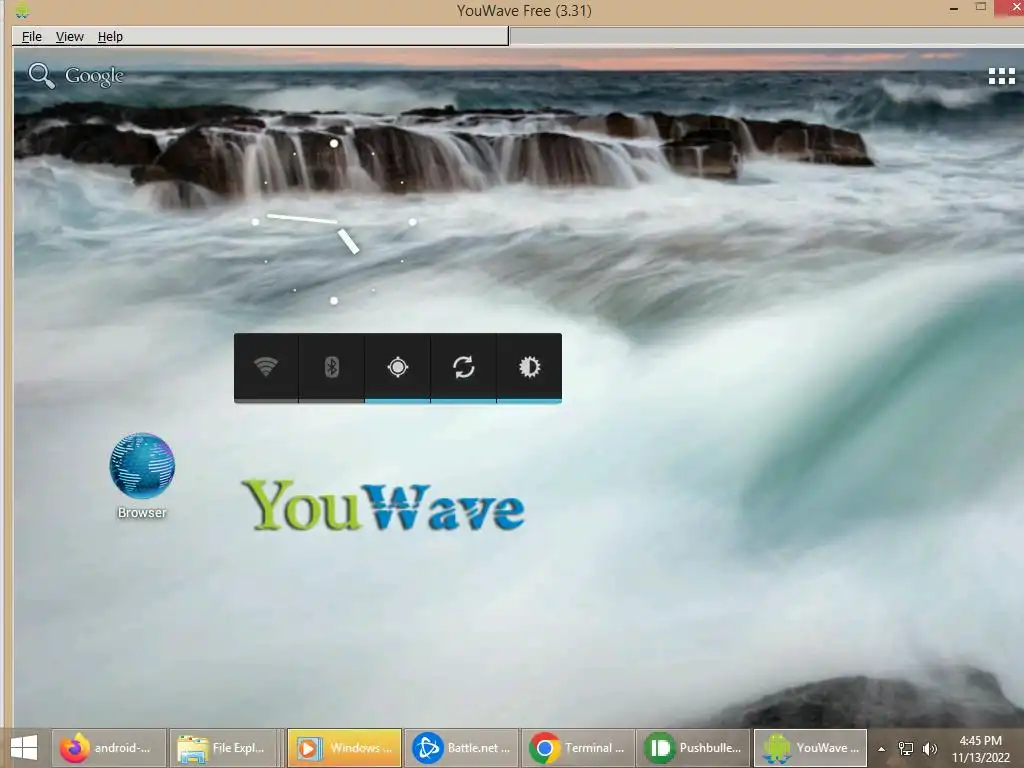Open the taskbar clock and date
Image resolution: width=1024 pixels, height=768 pixels.
(x=980, y=749)
